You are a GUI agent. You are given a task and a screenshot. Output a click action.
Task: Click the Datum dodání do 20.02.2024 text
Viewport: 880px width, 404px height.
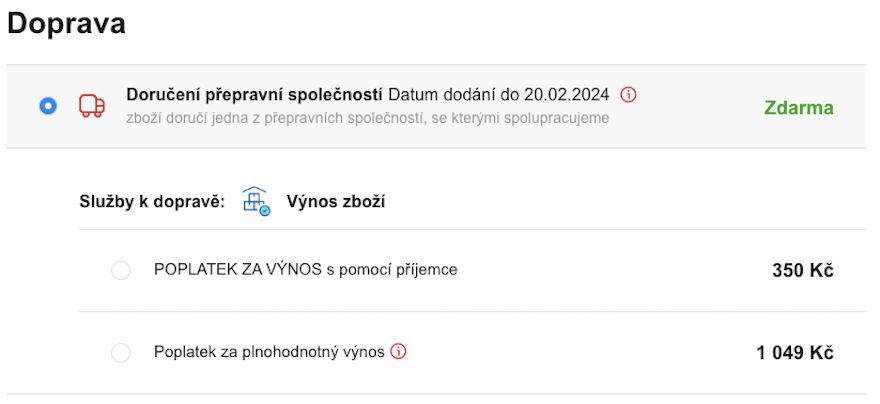pyautogui.click(x=498, y=95)
